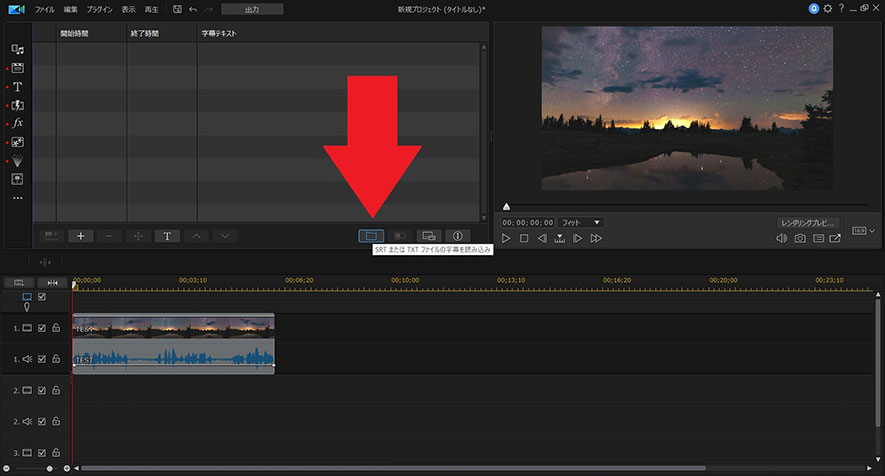Open the プラグイン menu
Screen dimensions: 885x476
(x=99, y=10)
